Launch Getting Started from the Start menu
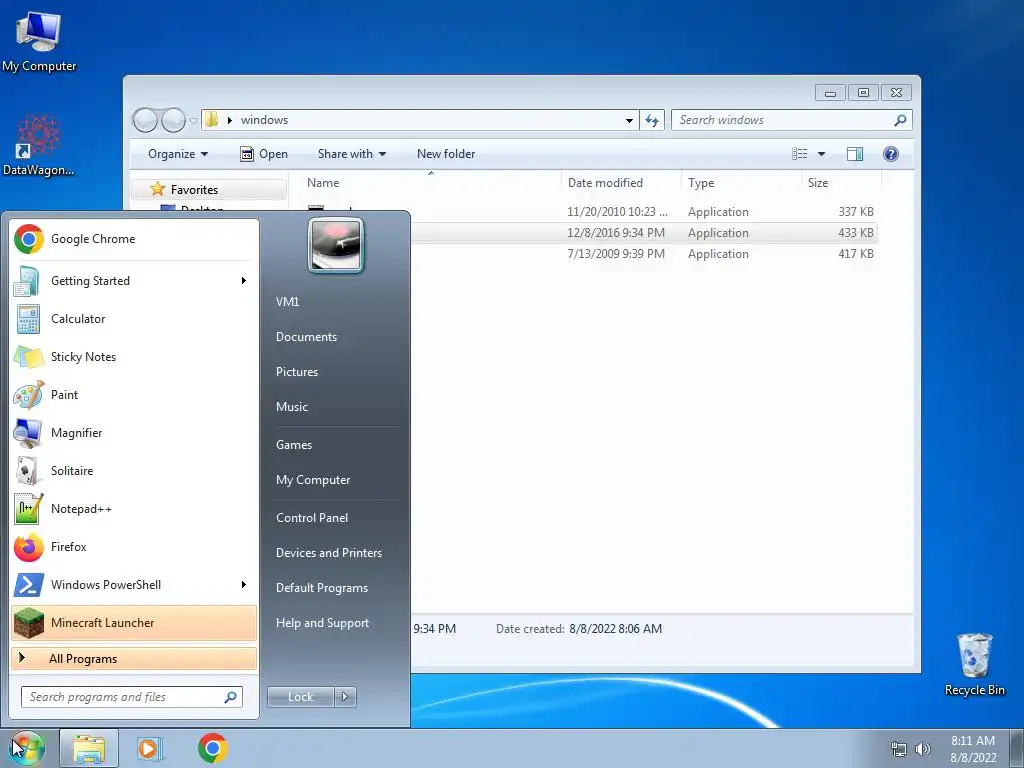 (x=134, y=281)
